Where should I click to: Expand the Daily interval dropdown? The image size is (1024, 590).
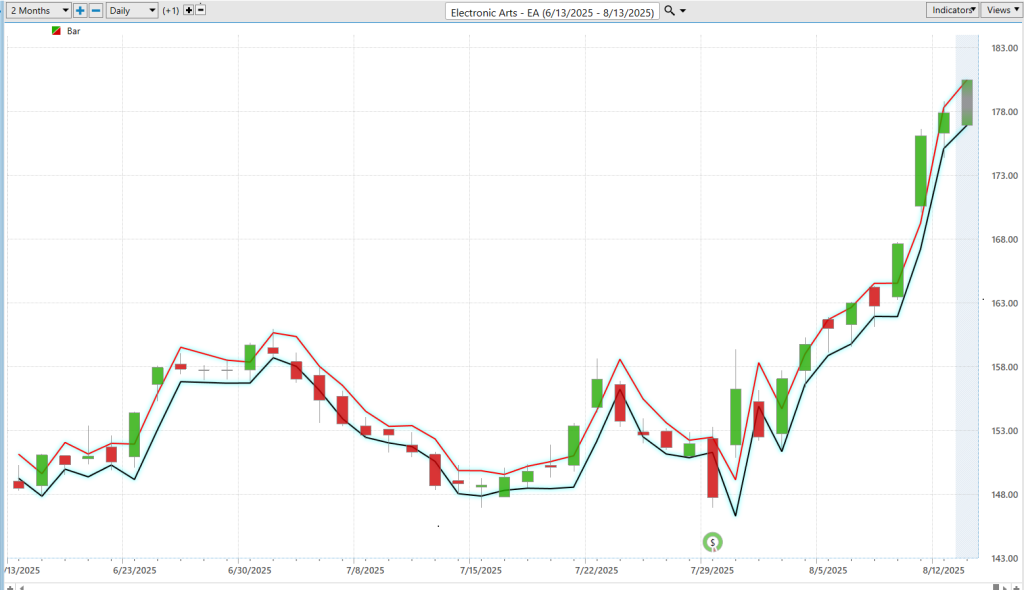[132, 10]
